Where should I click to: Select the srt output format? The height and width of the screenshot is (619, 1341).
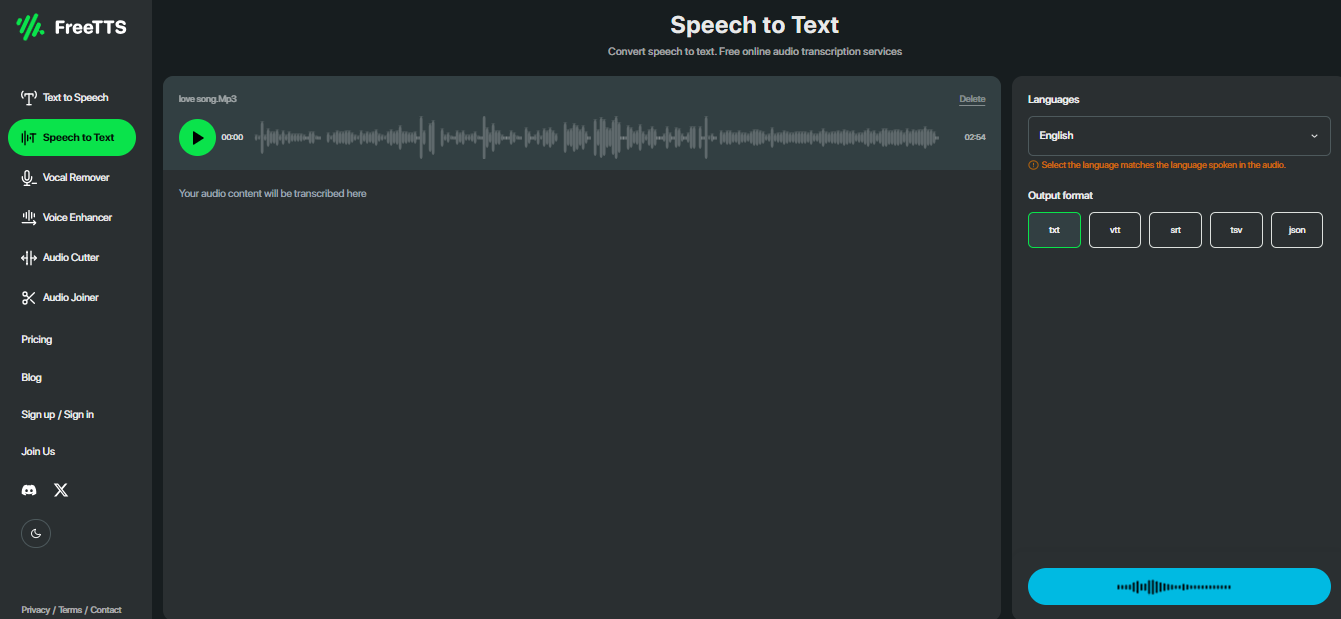[x=1175, y=229]
